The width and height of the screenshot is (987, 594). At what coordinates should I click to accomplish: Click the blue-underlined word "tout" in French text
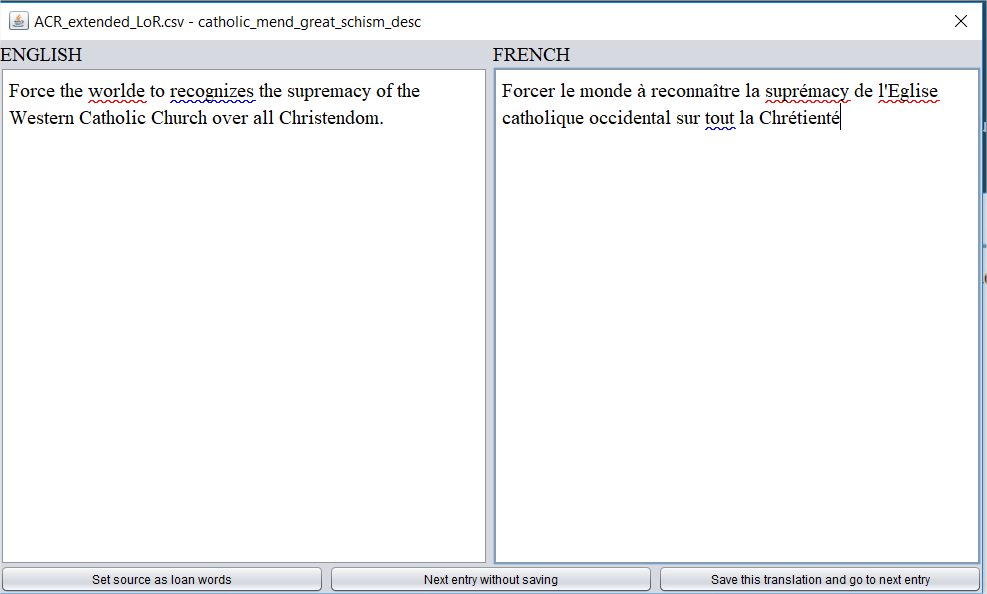point(719,119)
